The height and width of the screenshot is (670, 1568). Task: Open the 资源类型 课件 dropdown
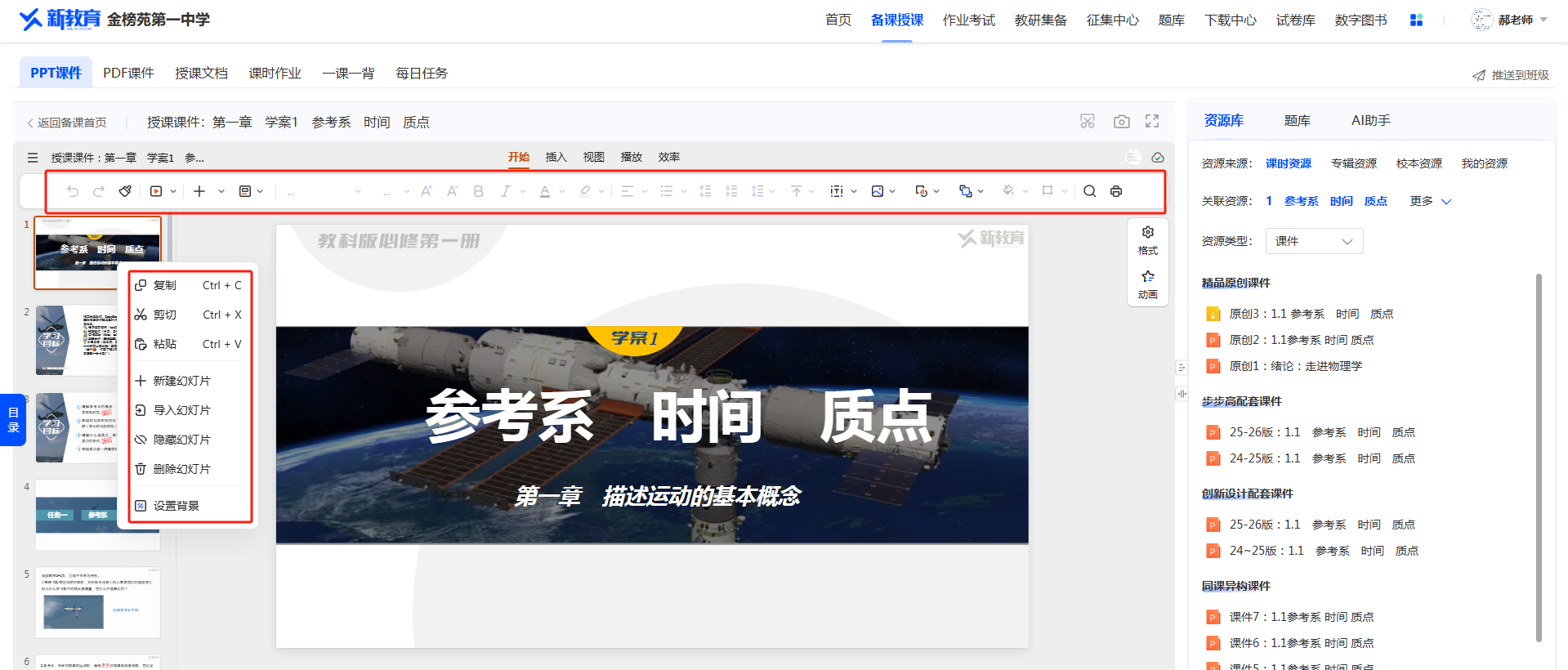[1314, 241]
